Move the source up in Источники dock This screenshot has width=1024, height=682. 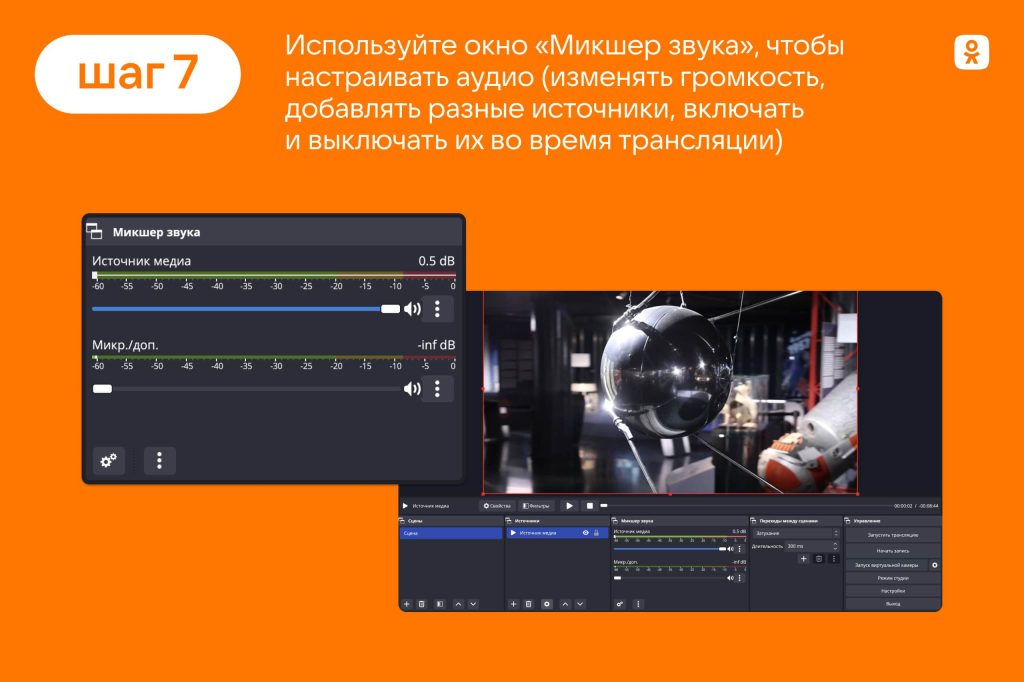[x=566, y=604]
